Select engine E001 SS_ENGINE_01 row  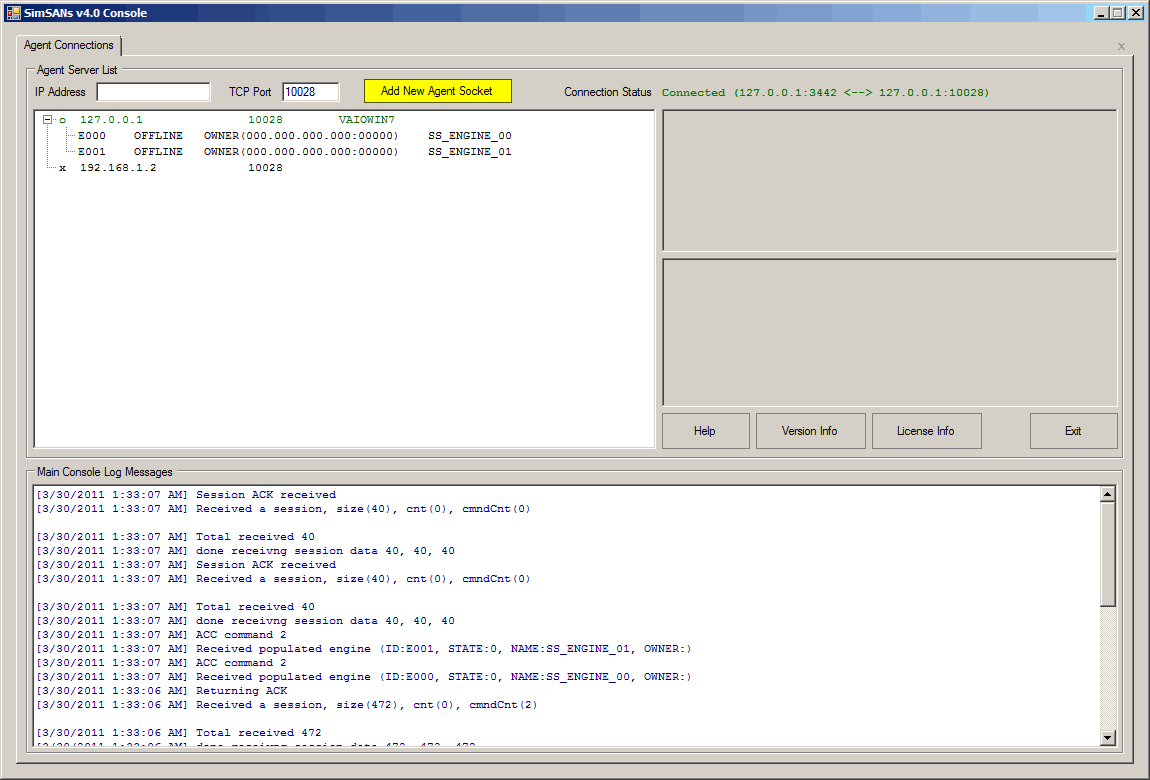[x=294, y=152]
